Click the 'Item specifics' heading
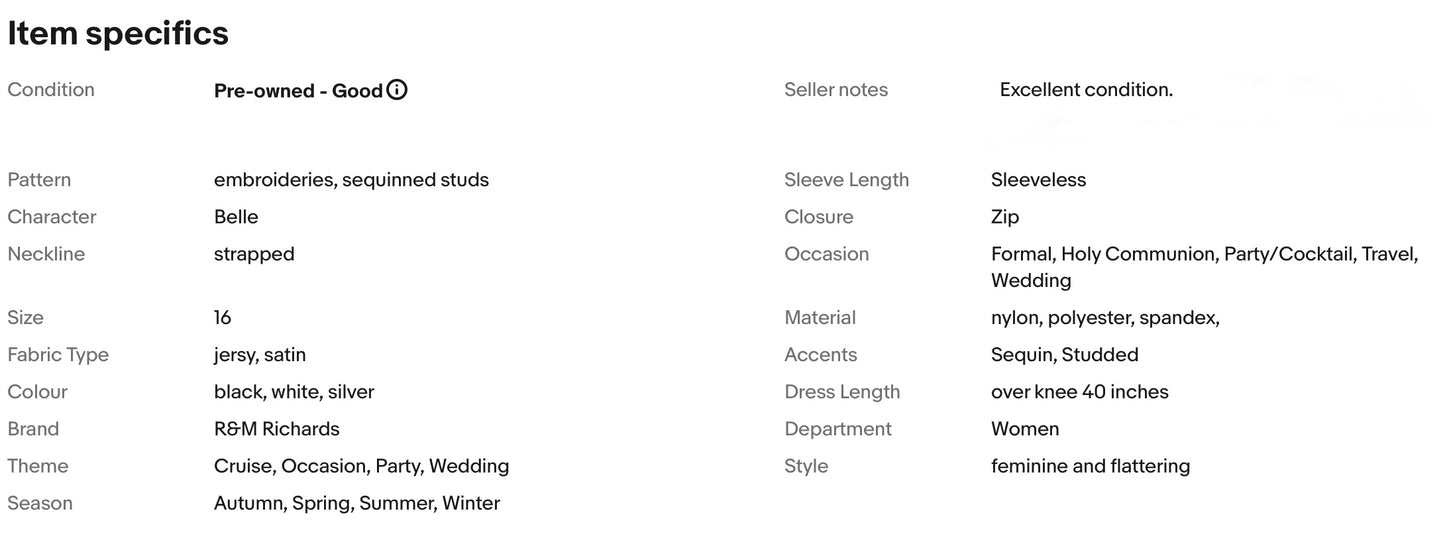Screen dimensions: 1445x556 tap(118, 34)
